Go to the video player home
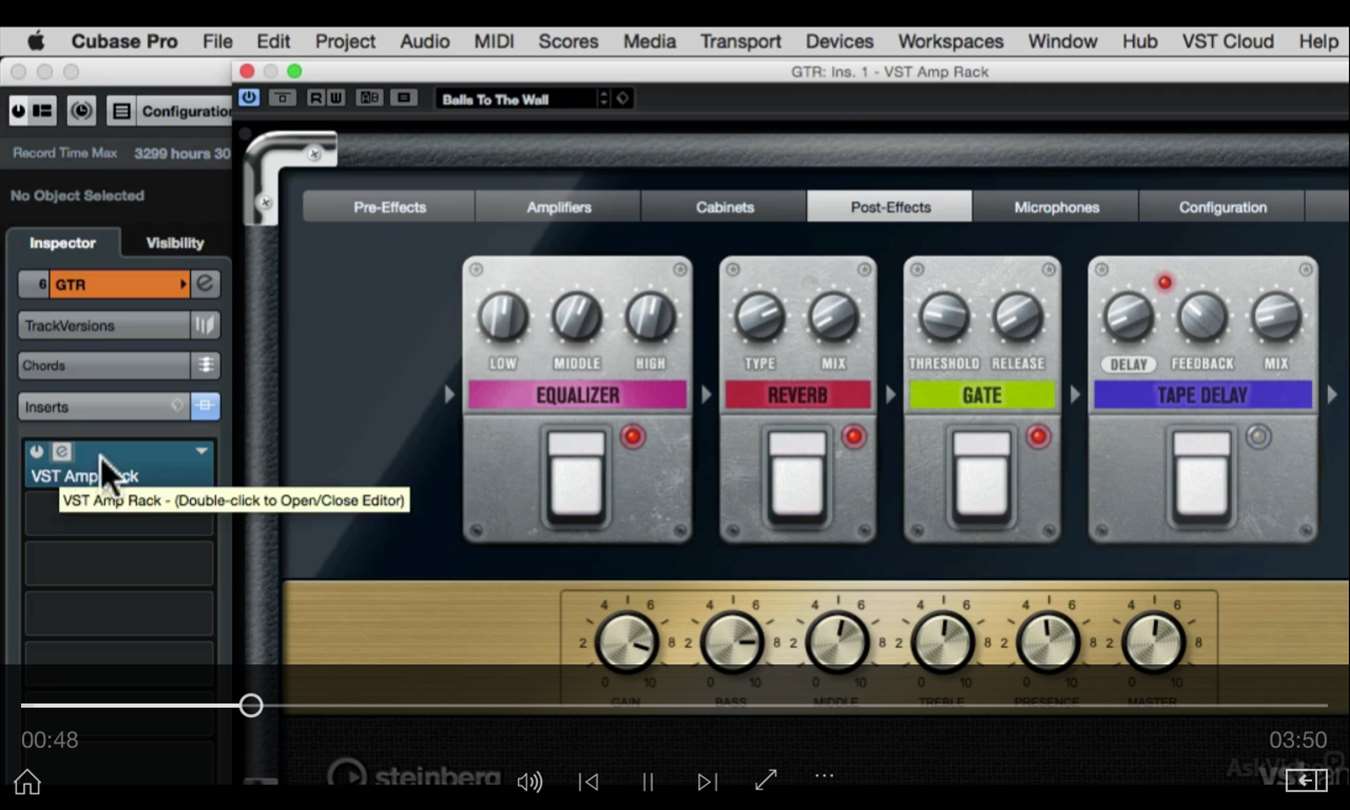The width and height of the screenshot is (1350, 810). 27,781
